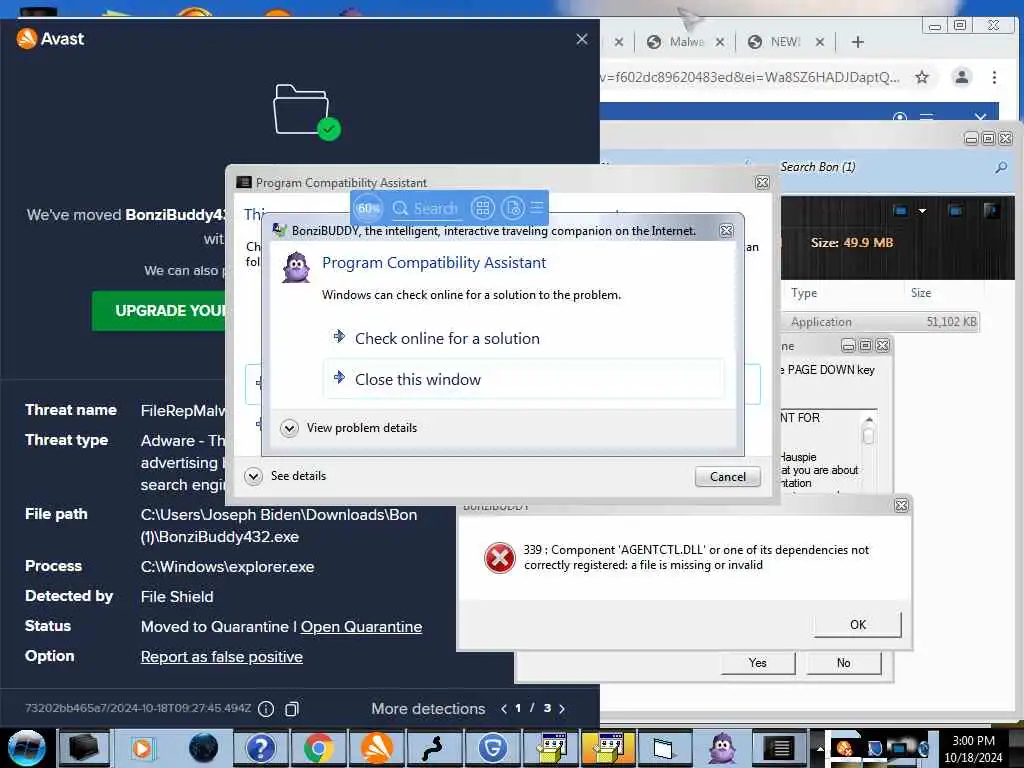Click OK on the AGENTCTL.DLL error
Viewport: 1024px width, 768px height.
pos(857,624)
